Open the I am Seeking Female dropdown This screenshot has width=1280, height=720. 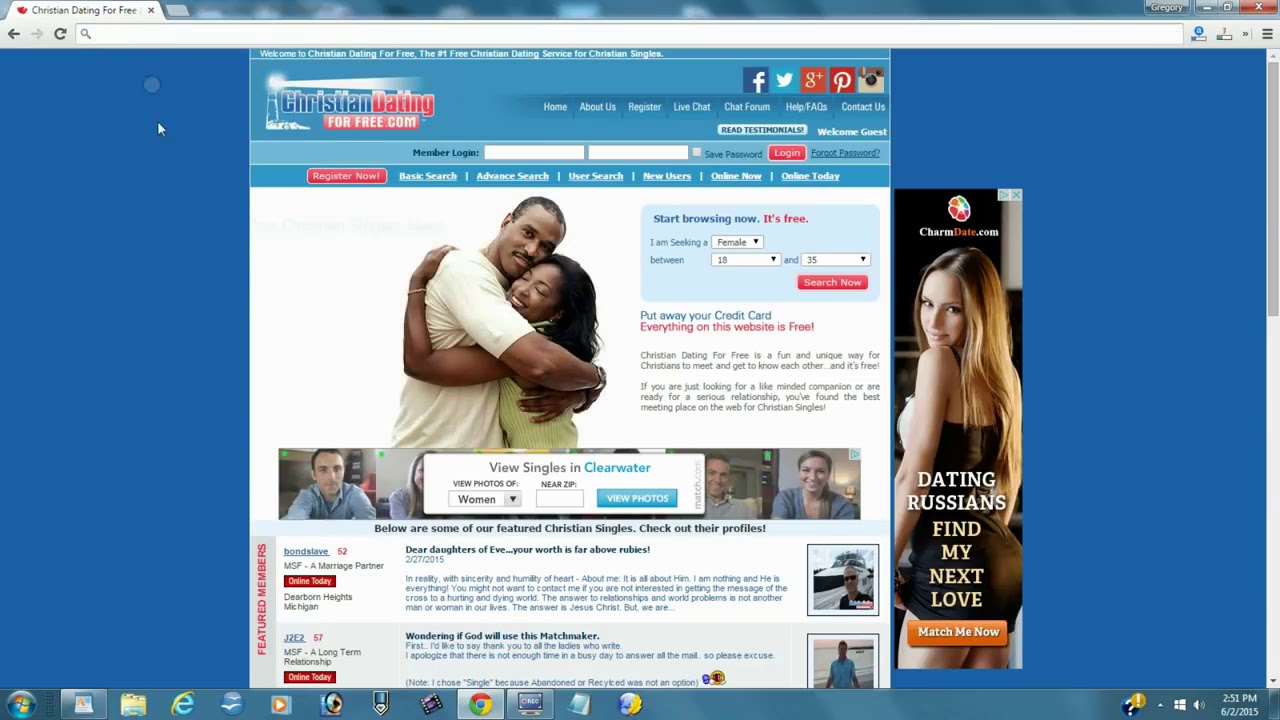coord(737,242)
